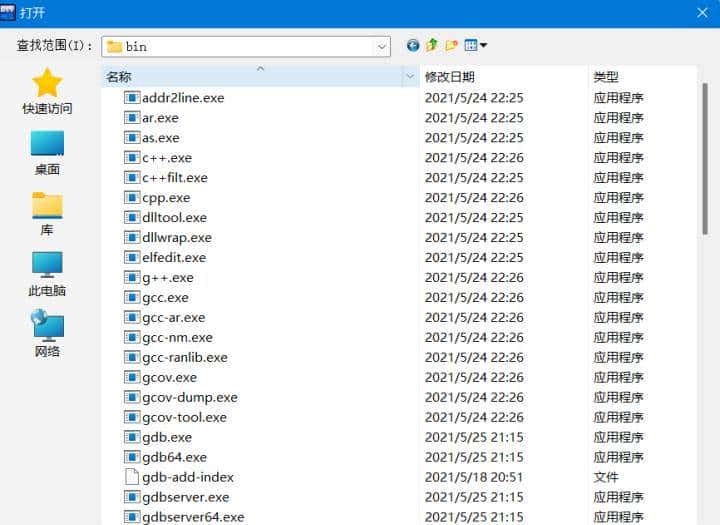This screenshot has width=720, height=525.
Task: Open the view menu icon
Action: click(x=476, y=45)
